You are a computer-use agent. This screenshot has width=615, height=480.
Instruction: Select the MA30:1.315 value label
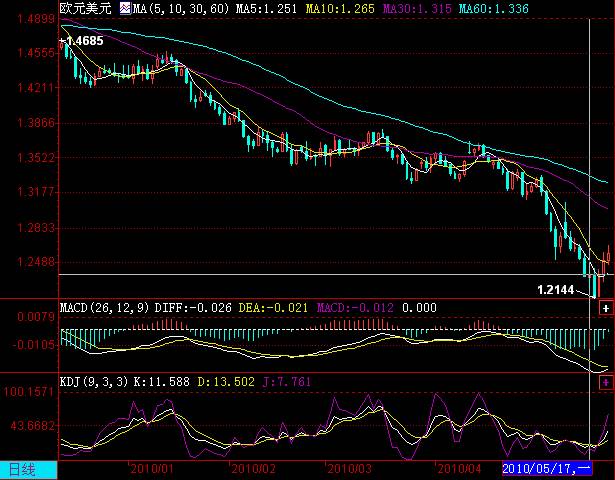coord(417,9)
